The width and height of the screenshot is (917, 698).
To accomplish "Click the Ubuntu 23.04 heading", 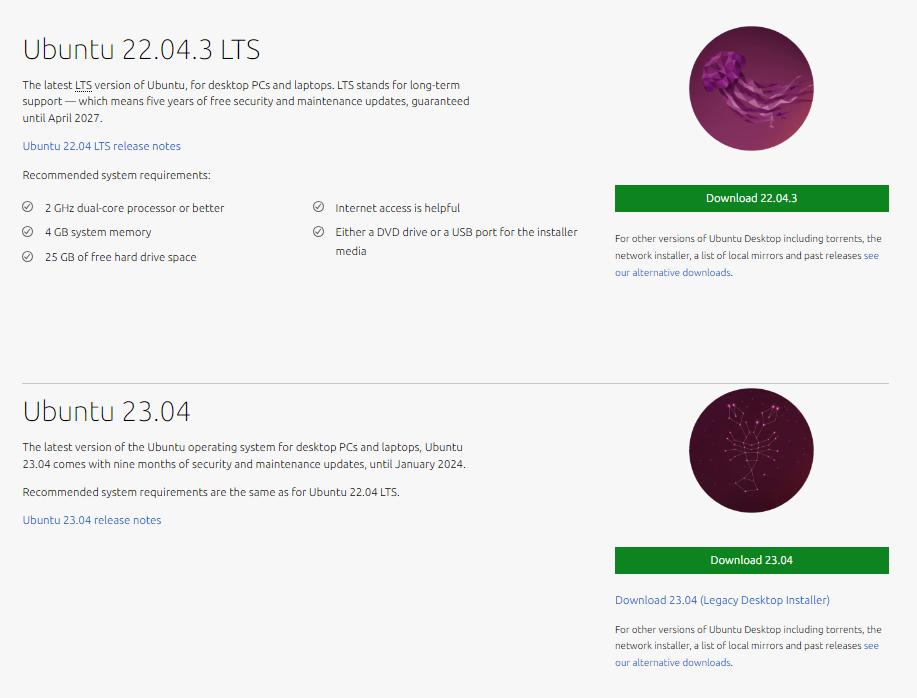I will pos(106,411).
